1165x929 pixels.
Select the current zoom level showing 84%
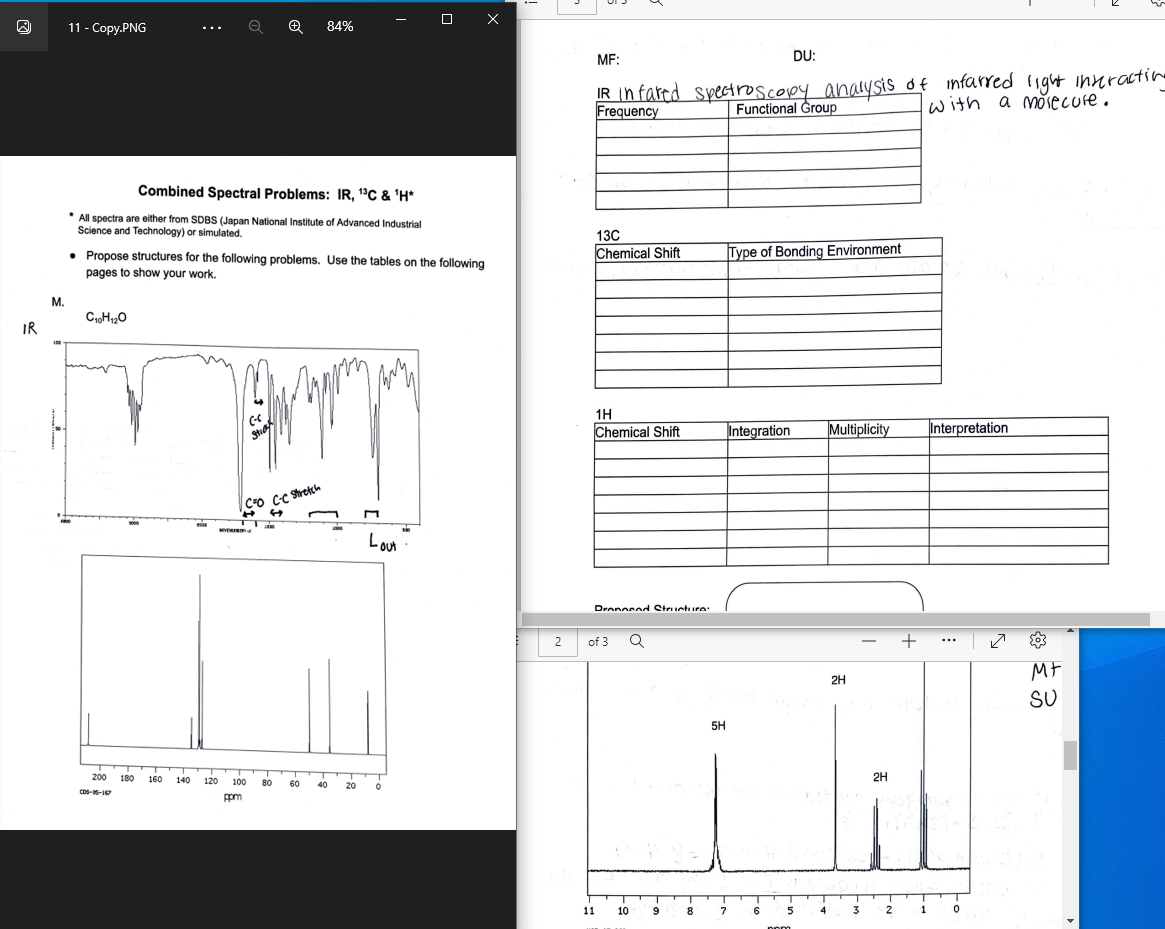click(x=340, y=26)
